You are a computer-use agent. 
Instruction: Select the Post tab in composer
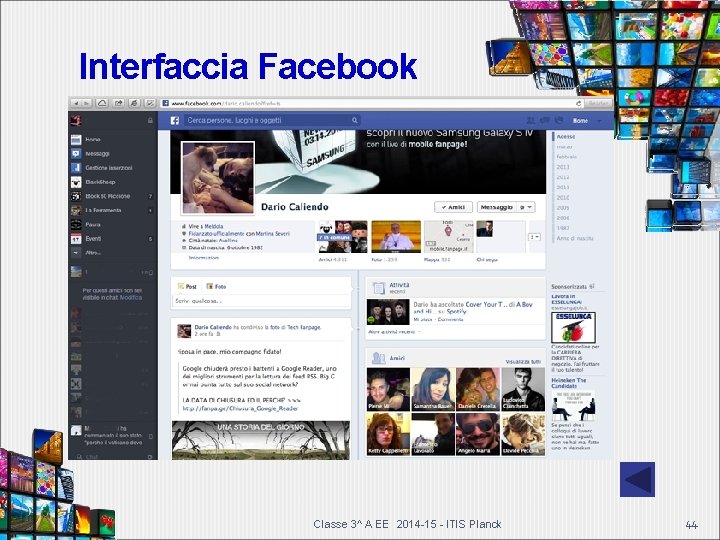(187, 287)
